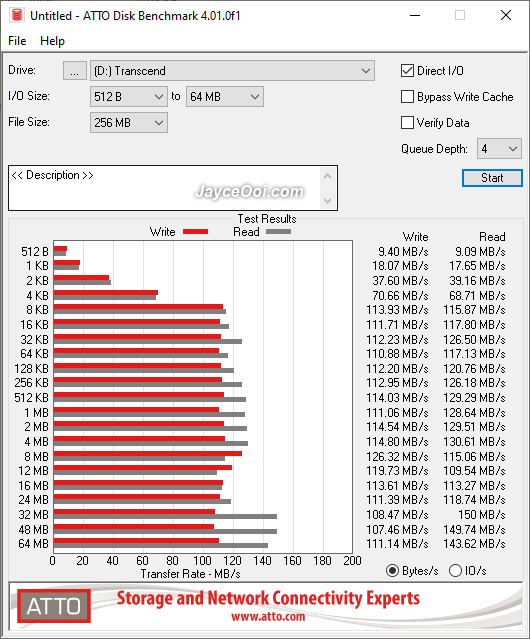Open the Help menu
Viewport: 530px width, 639px height.
[x=52, y=41]
